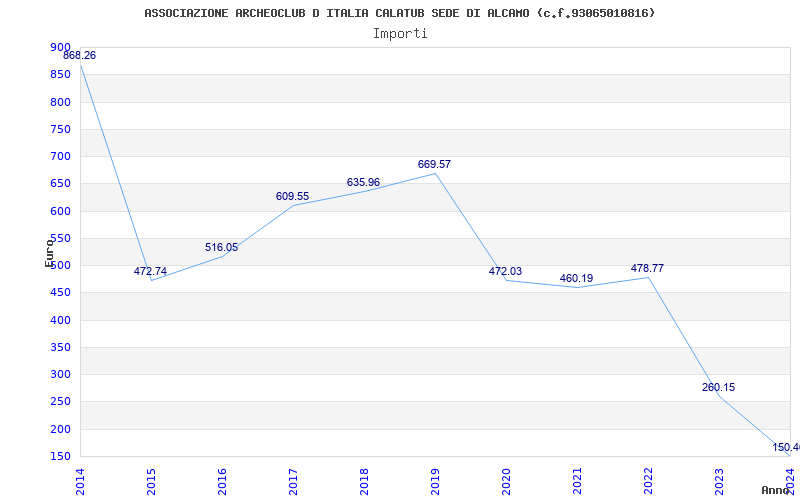Select data label 868.26
This screenshot has width=800, height=500.
click(x=79, y=55)
